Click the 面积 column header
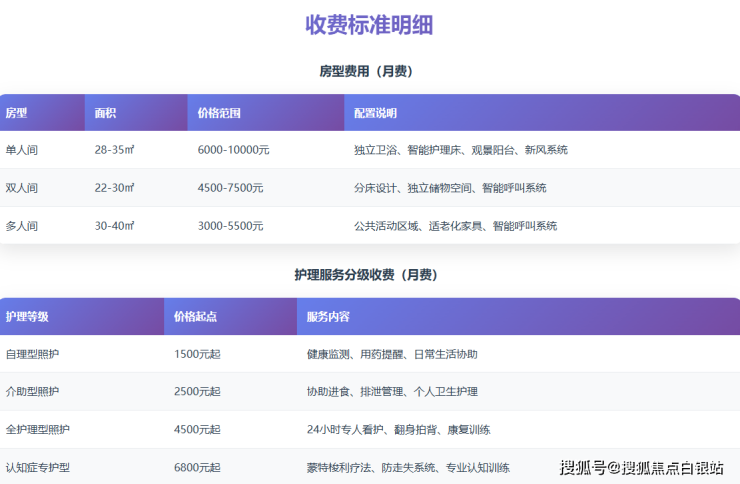 pyautogui.click(x=106, y=113)
